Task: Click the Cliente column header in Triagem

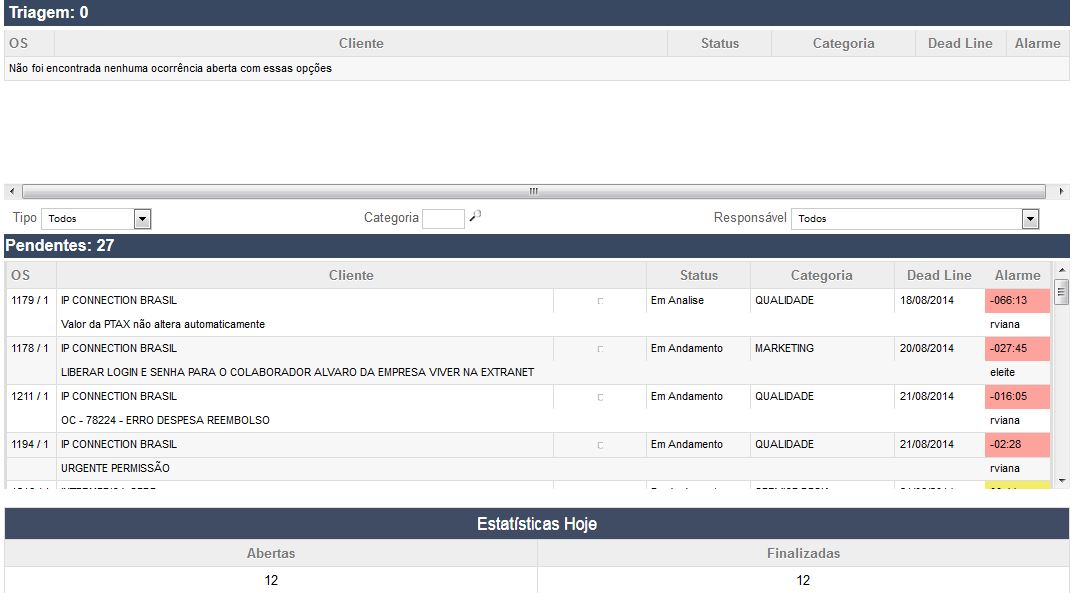Action: coord(361,43)
